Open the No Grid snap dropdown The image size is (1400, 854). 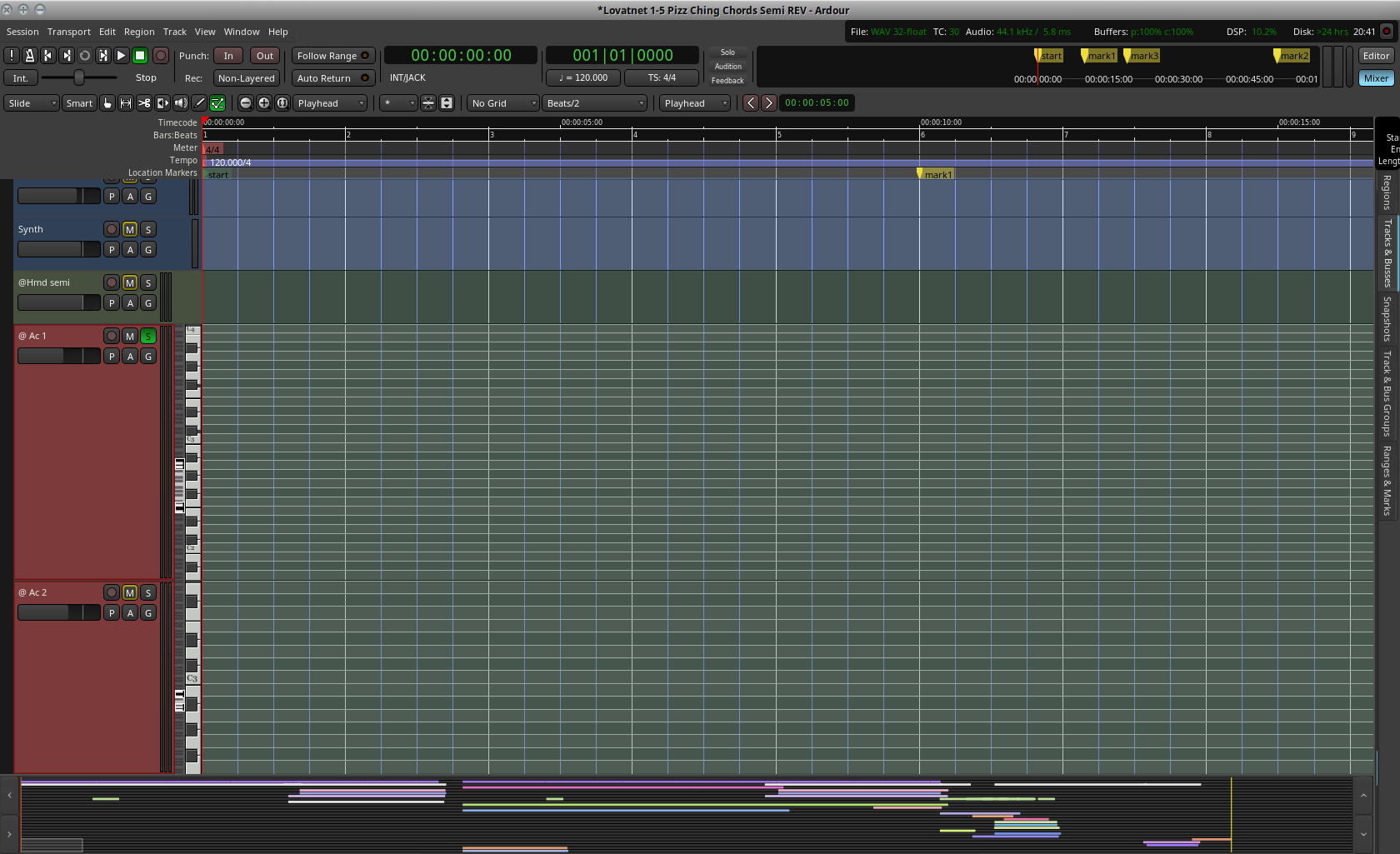point(503,103)
